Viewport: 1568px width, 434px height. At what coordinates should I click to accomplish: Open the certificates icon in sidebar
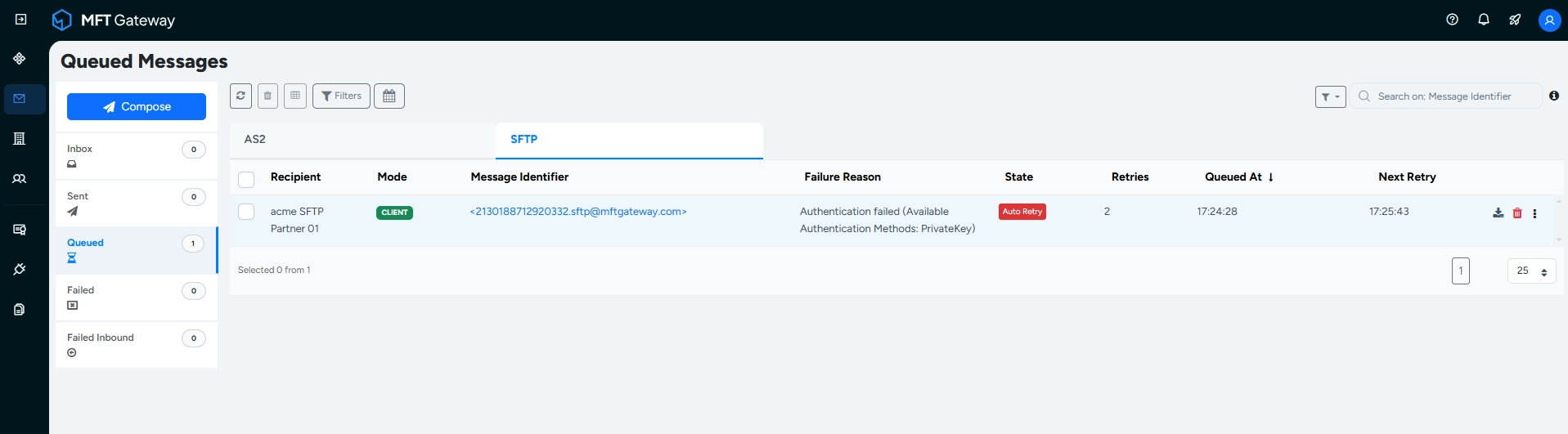pyautogui.click(x=20, y=230)
